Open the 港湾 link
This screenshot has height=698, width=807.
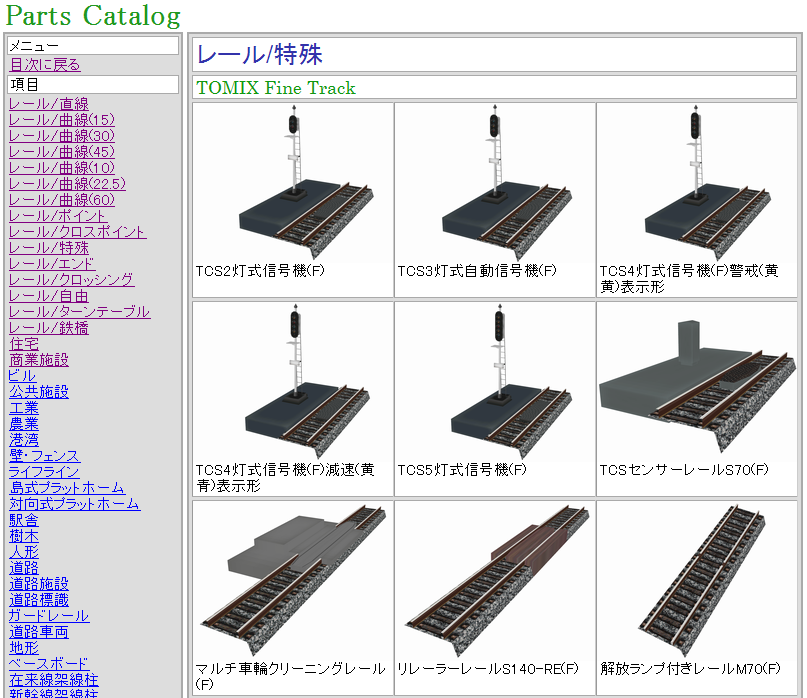(x=24, y=440)
